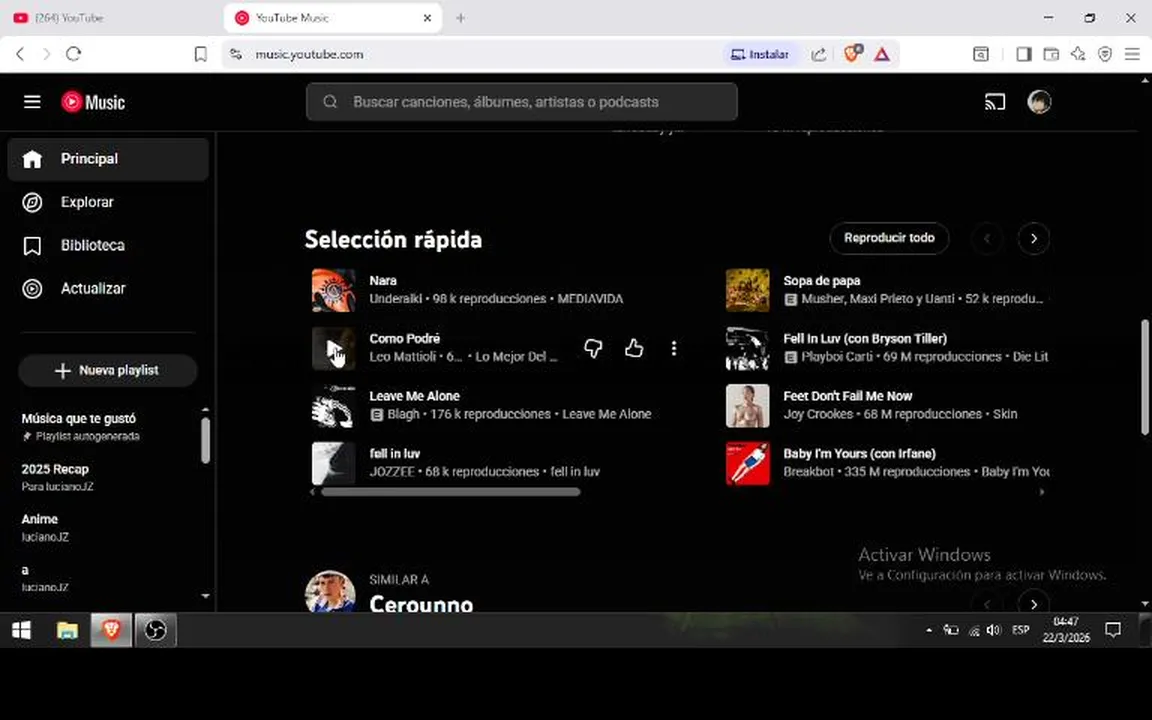The width and height of the screenshot is (1152, 720).
Task: Open album link MEDIAVIDA
Action: coord(590,299)
